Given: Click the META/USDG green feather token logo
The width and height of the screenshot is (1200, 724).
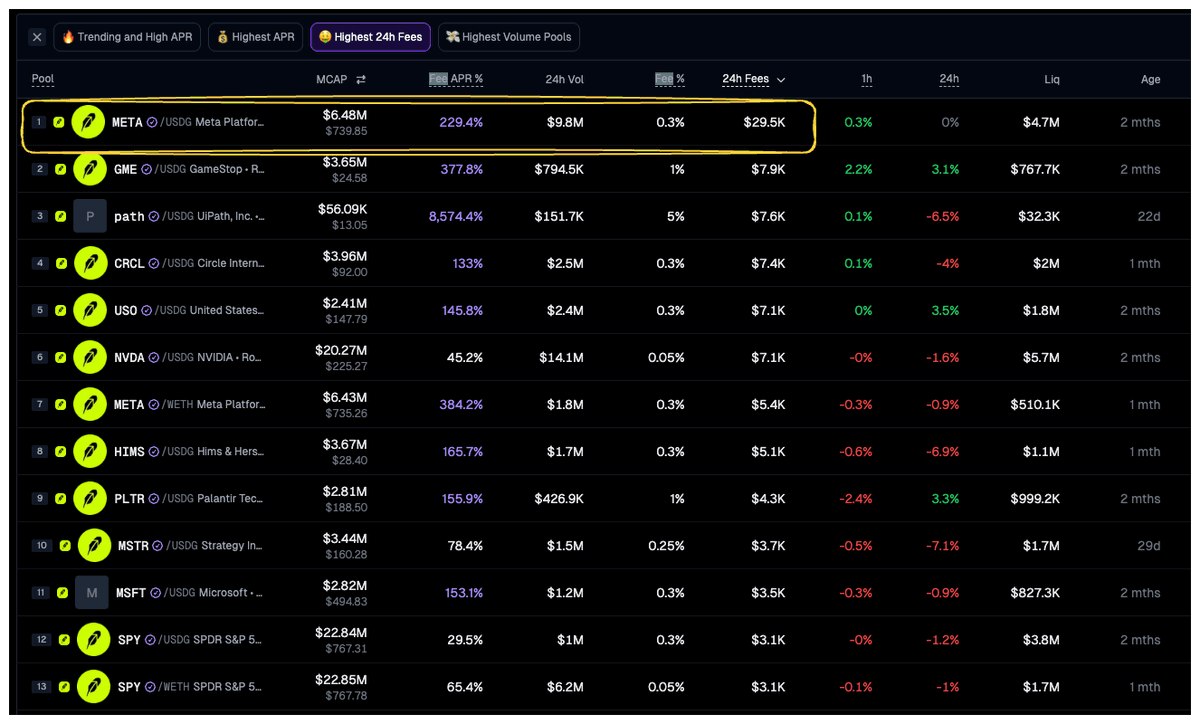Looking at the screenshot, I should [89, 122].
